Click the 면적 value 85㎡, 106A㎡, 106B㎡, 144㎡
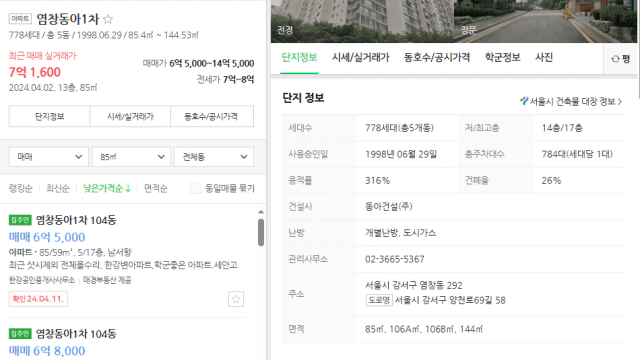This screenshot has width=640, height=360. [x=424, y=329]
